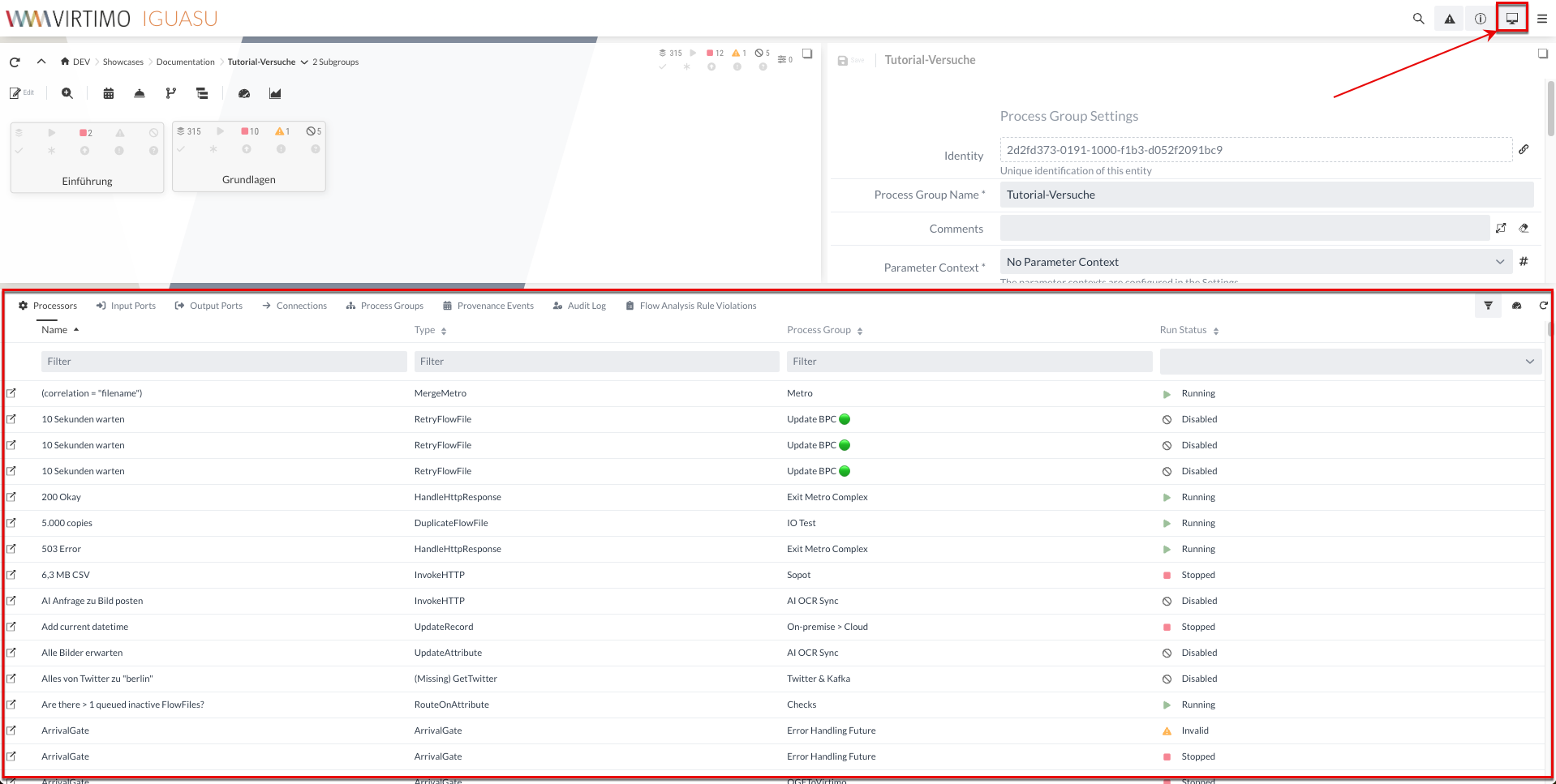The image size is (1556, 784).
Task: Click the filter funnel icon in the table panel
Action: (1488, 306)
